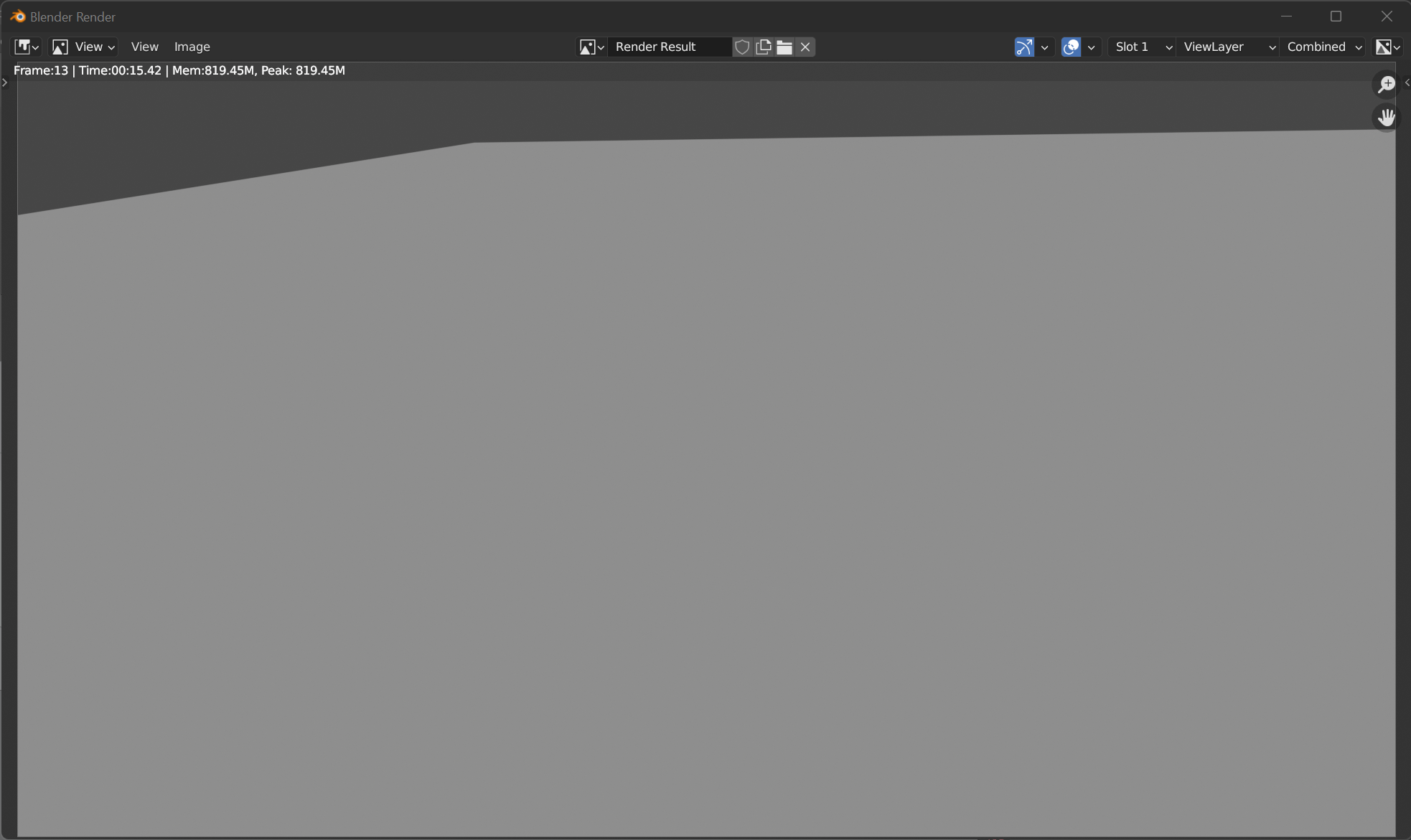The image size is (1411, 840).
Task: Open the display channels dropdown
Action: tap(1387, 47)
